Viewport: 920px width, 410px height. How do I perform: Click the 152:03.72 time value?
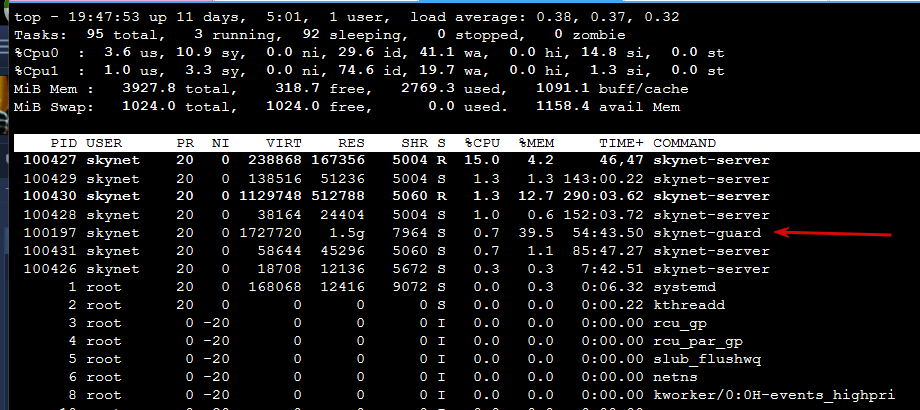603,215
